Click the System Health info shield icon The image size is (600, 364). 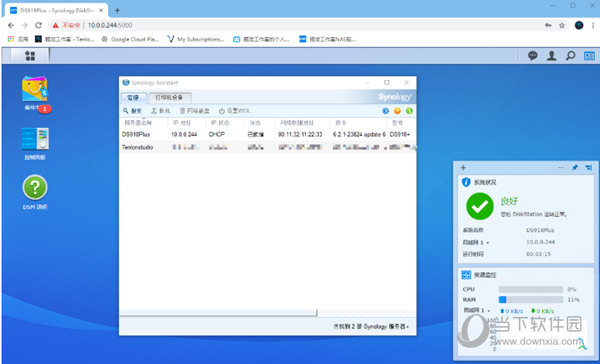(466, 182)
